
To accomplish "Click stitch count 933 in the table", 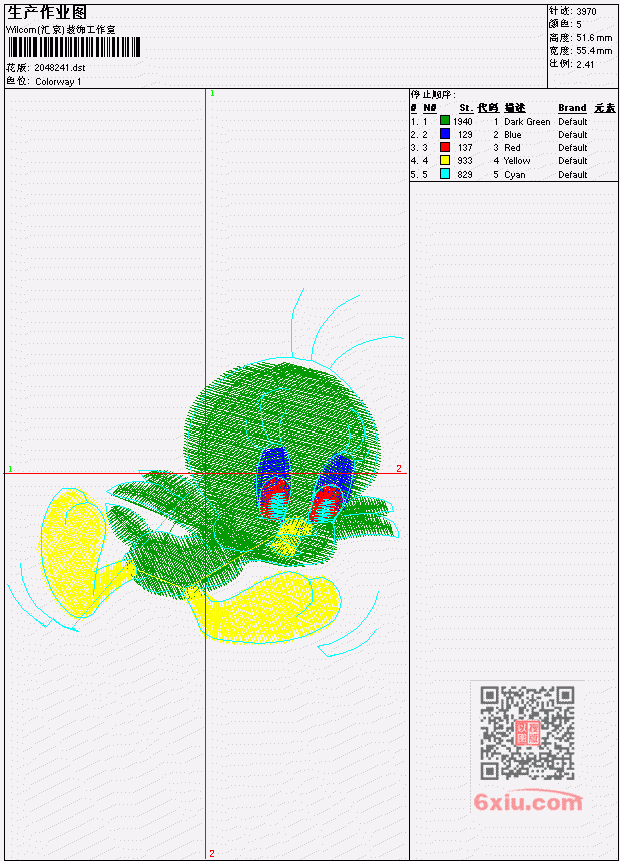I will [x=465, y=161].
